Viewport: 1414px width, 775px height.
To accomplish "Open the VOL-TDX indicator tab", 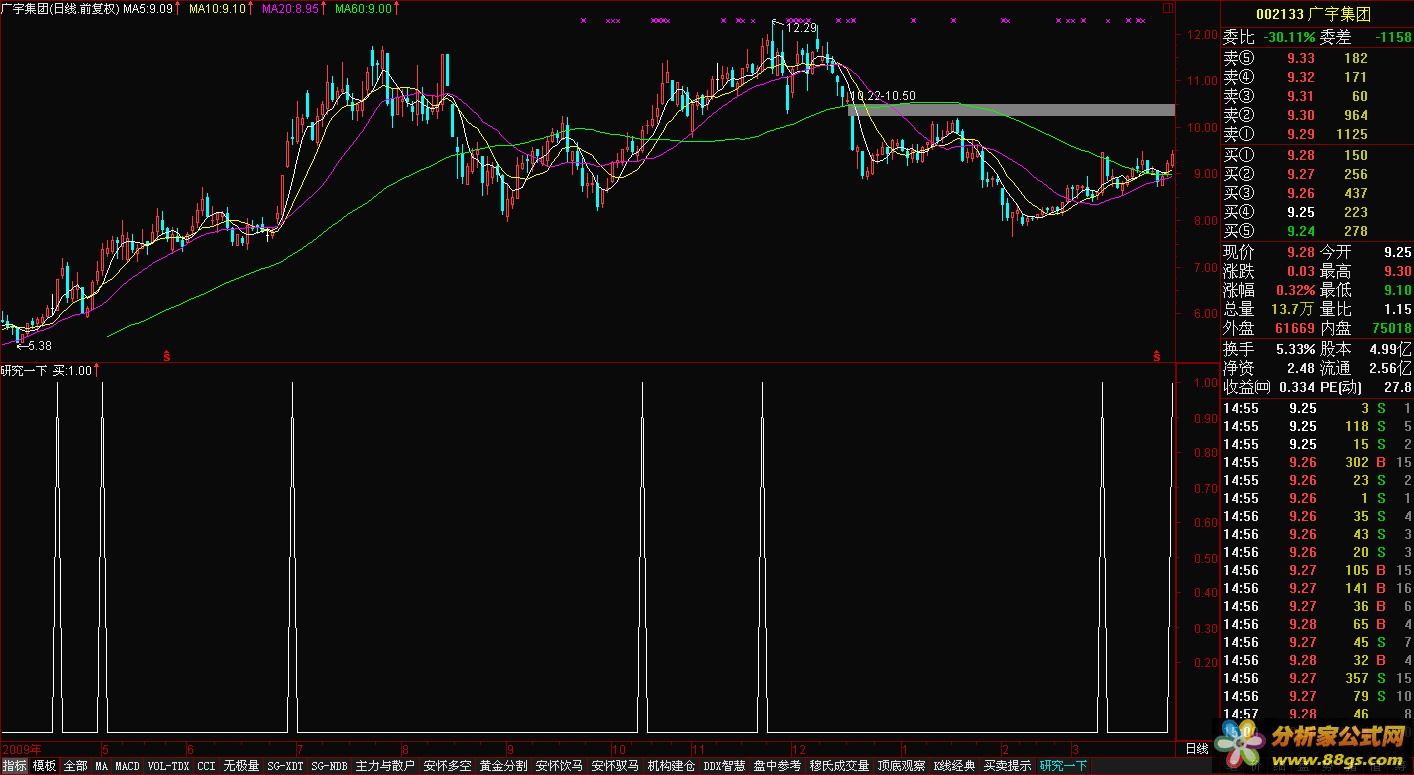I will [168, 766].
